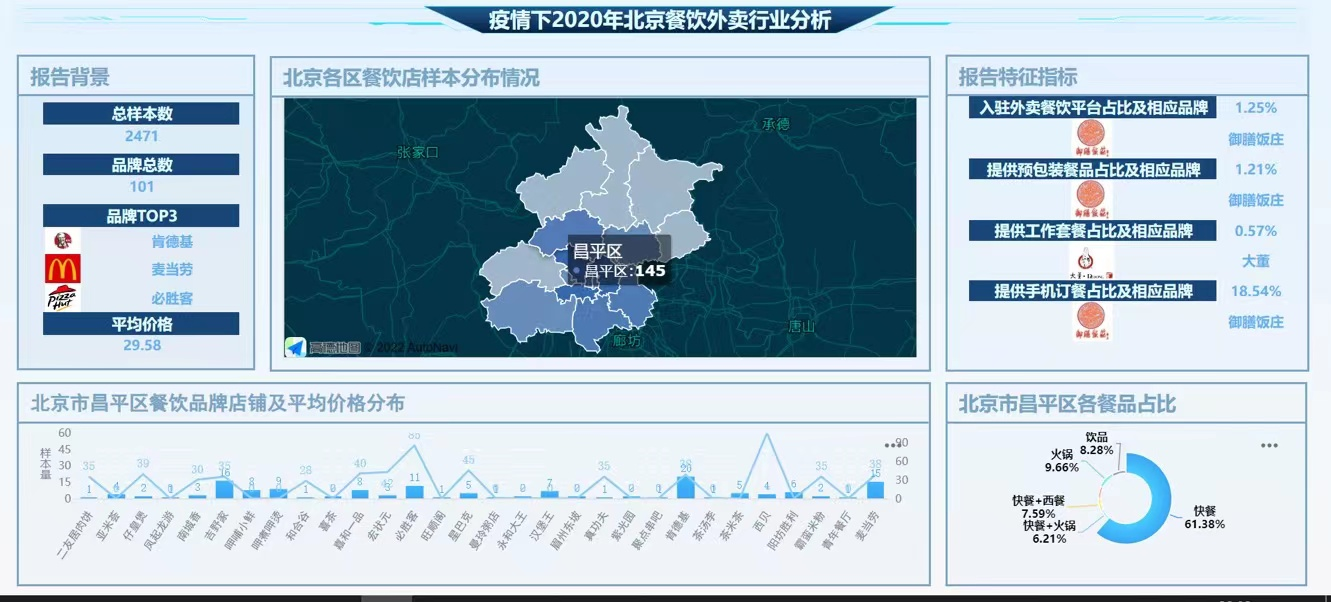Click the 品牌总数 header
The image size is (1331, 602).
tap(141, 165)
